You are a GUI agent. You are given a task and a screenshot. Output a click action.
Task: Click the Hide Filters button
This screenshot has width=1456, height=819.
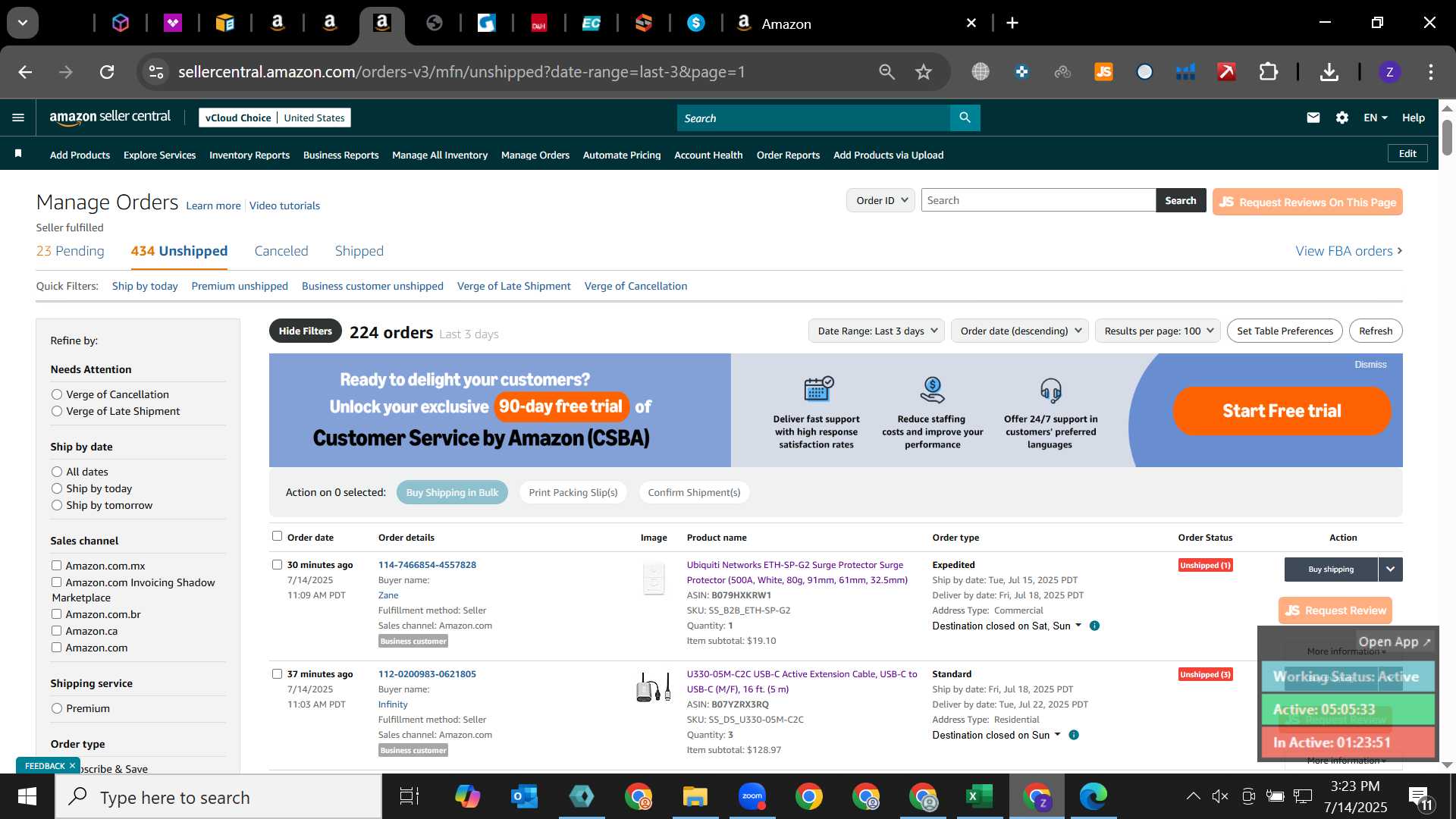pos(305,331)
